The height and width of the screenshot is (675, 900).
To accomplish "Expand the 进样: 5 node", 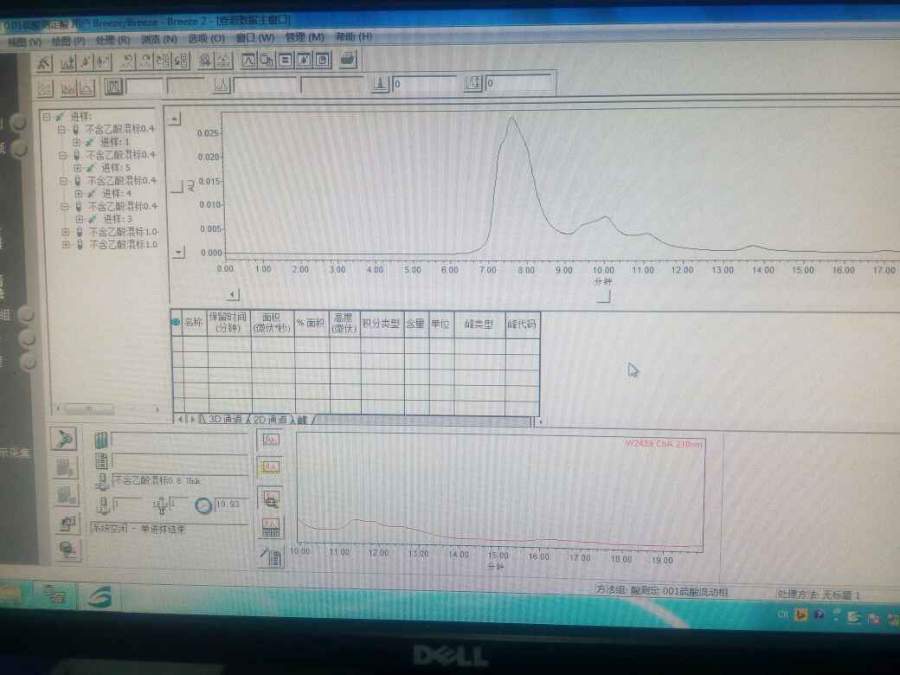I will pos(77,168).
